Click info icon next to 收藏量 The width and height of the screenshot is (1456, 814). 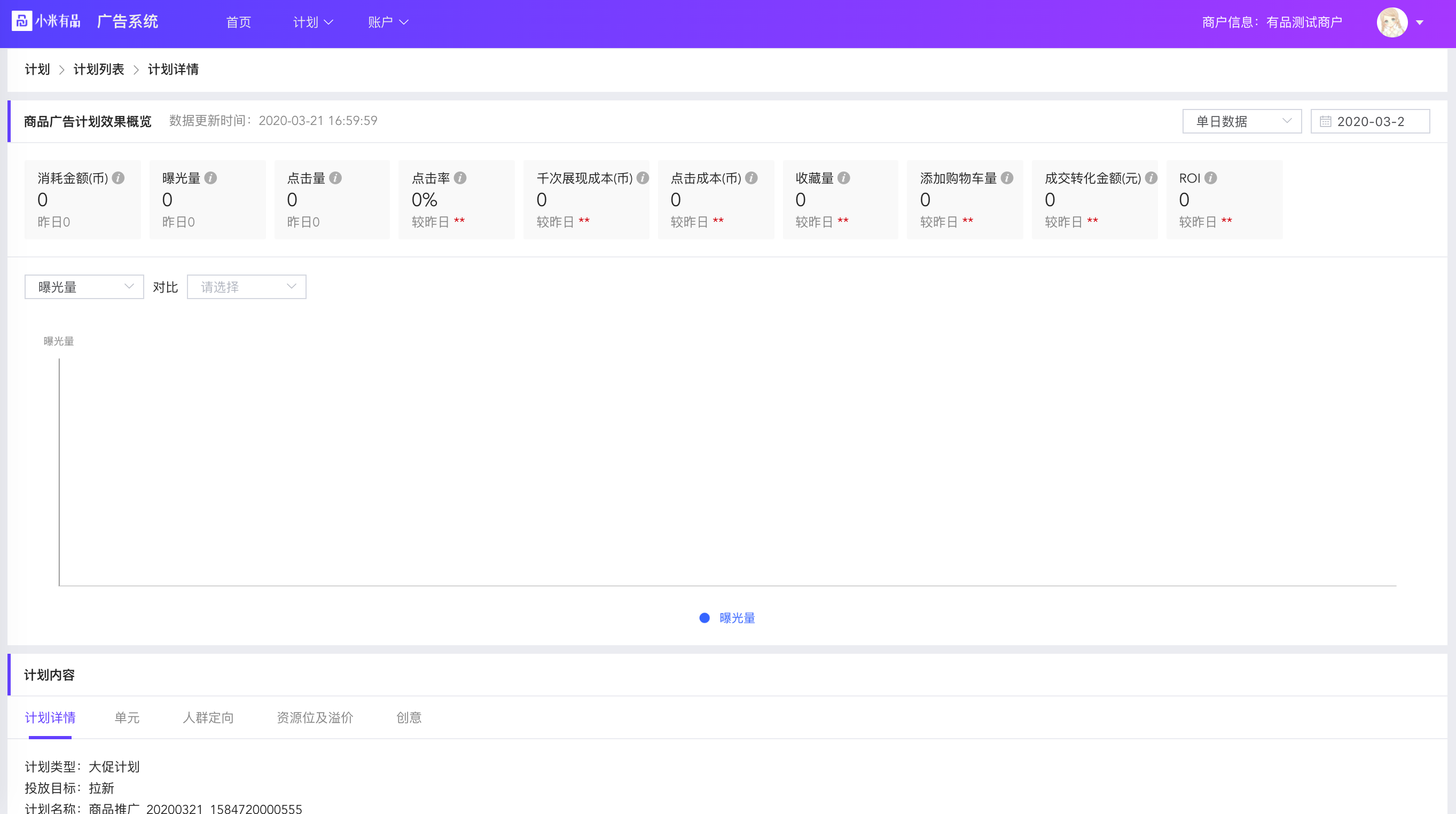click(843, 178)
